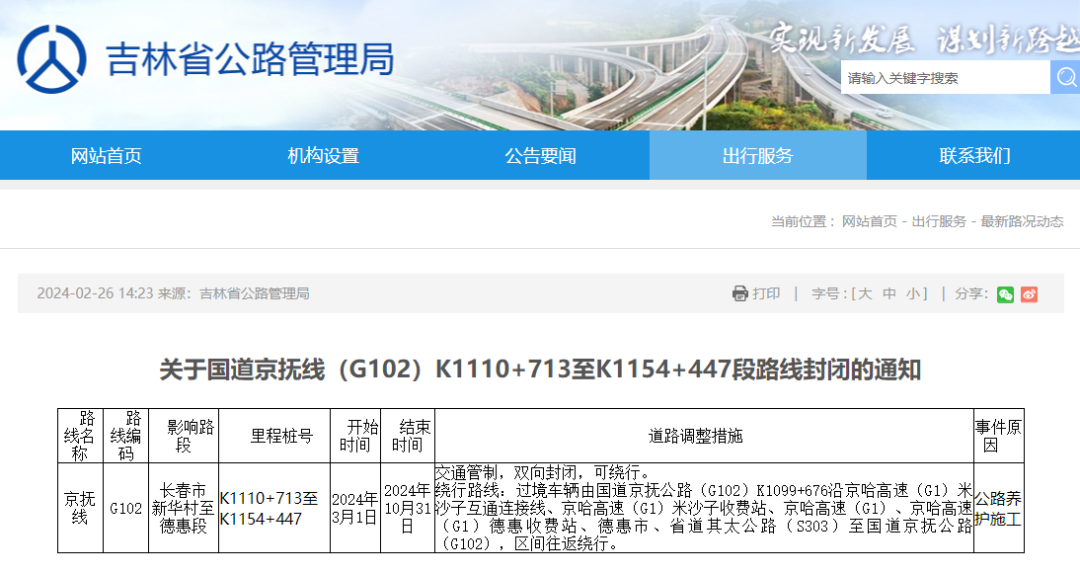The height and width of the screenshot is (575, 1080).
Task: Select the 出行服务 navigation tab
Action: pyautogui.click(x=757, y=156)
